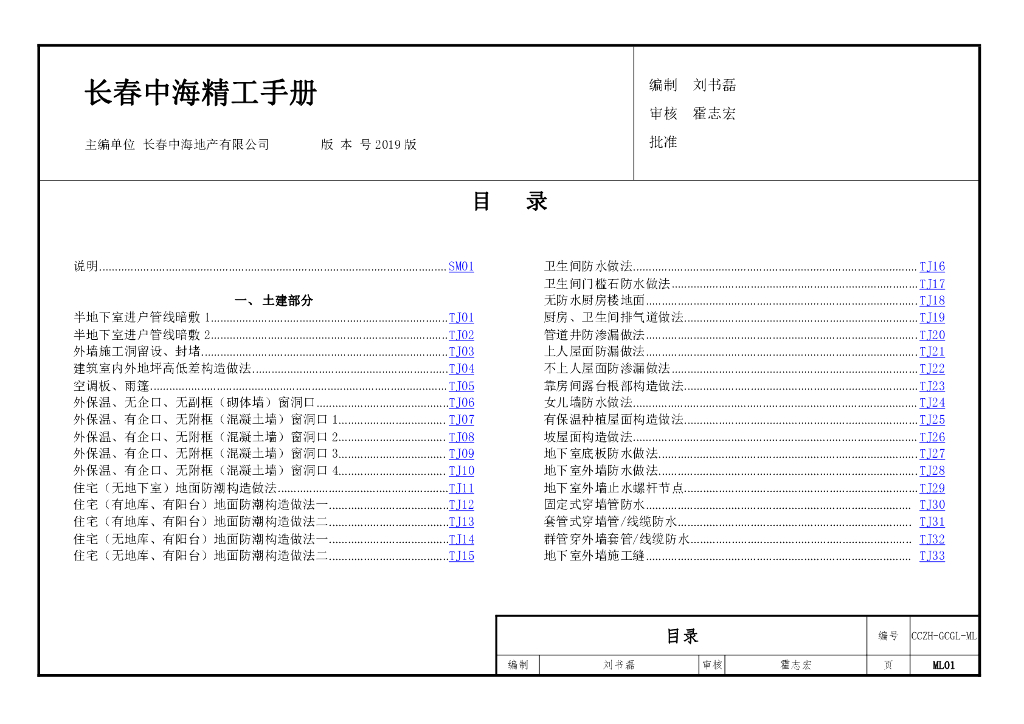Screen dimensions: 1024x724
Task: Click the header name 刘书磊 beside 编制
Action: pyautogui.click(x=714, y=85)
